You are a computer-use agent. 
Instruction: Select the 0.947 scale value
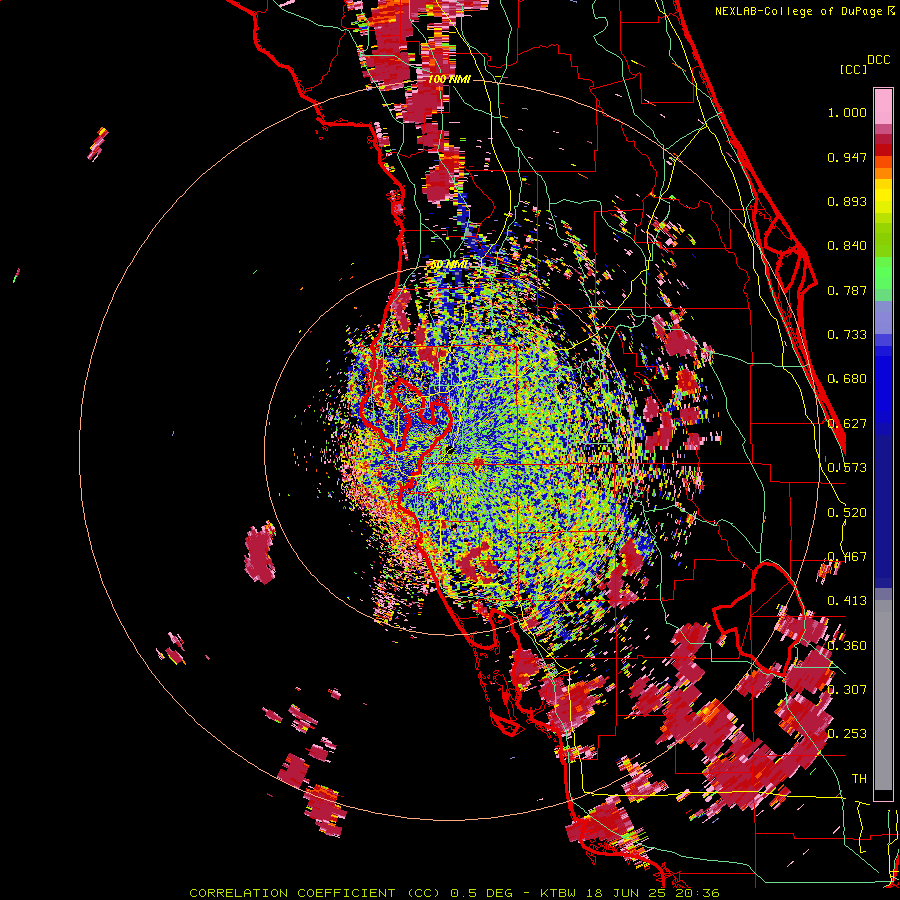(x=847, y=157)
